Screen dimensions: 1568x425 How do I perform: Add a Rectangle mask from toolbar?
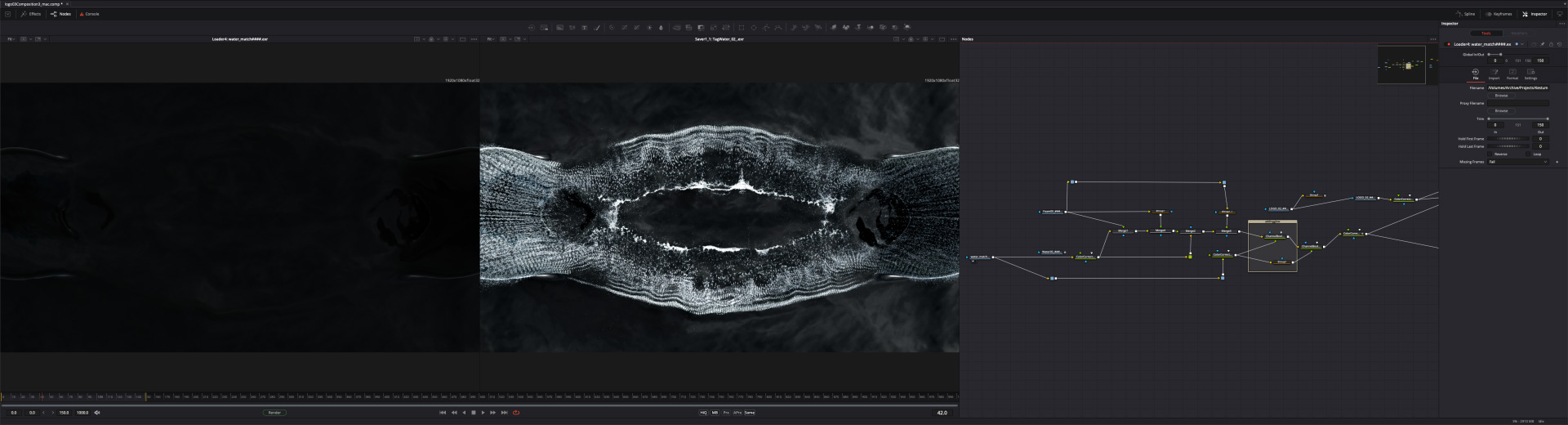(x=741, y=27)
